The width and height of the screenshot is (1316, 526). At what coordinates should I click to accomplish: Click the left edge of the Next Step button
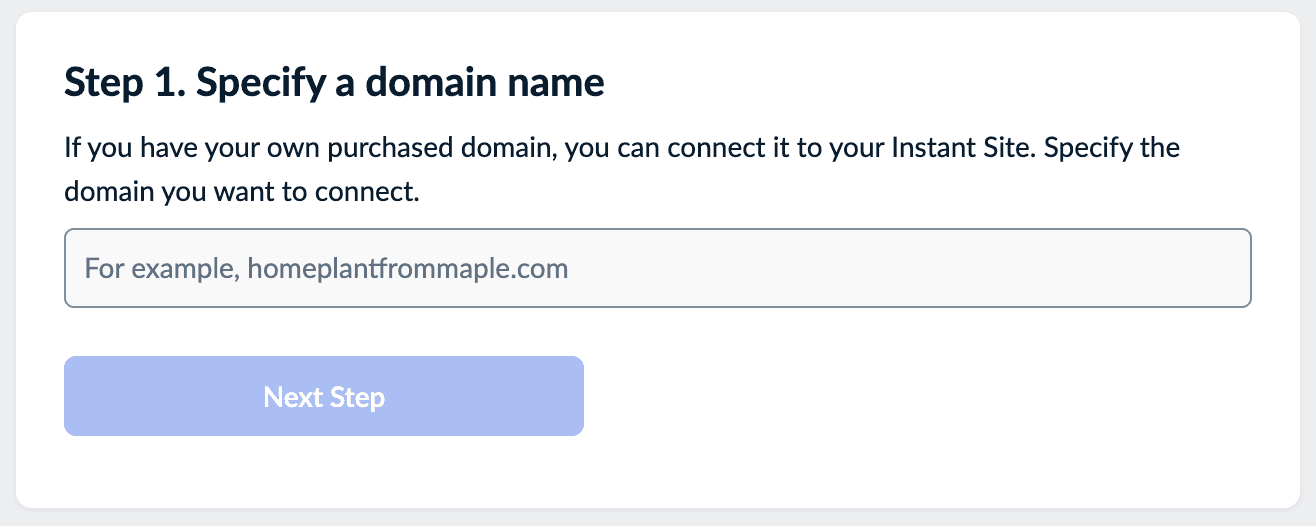[x=74, y=396]
